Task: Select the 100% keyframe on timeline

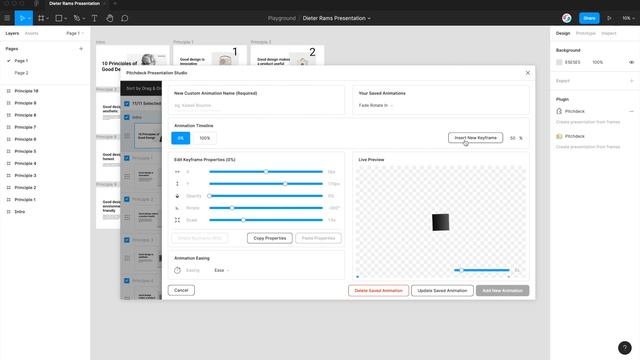Action: click(x=204, y=138)
